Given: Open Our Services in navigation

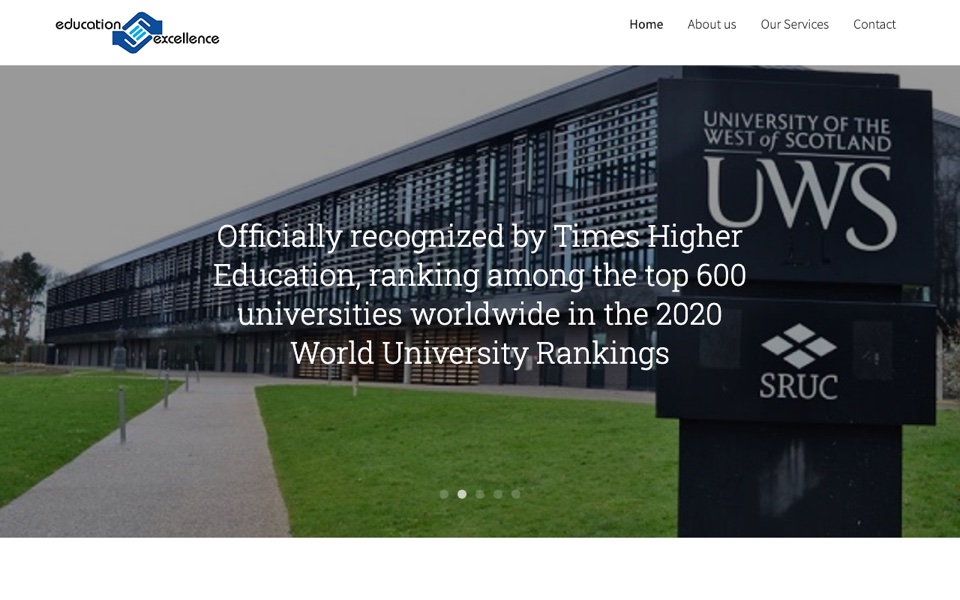Looking at the screenshot, I should point(794,24).
